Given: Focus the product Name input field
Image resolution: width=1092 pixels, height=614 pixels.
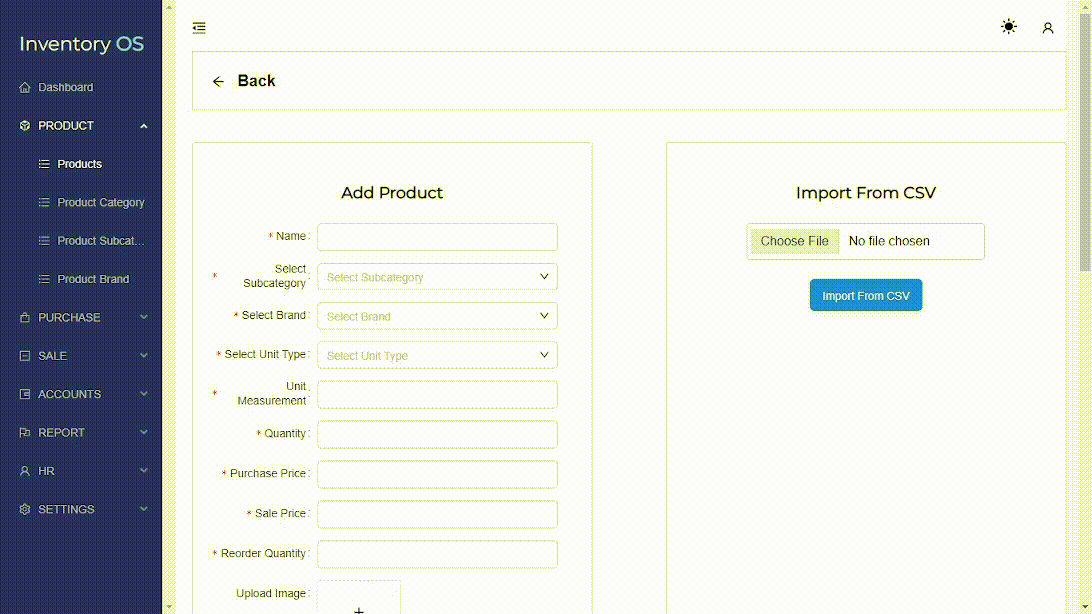Looking at the screenshot, I should (437, 237).
